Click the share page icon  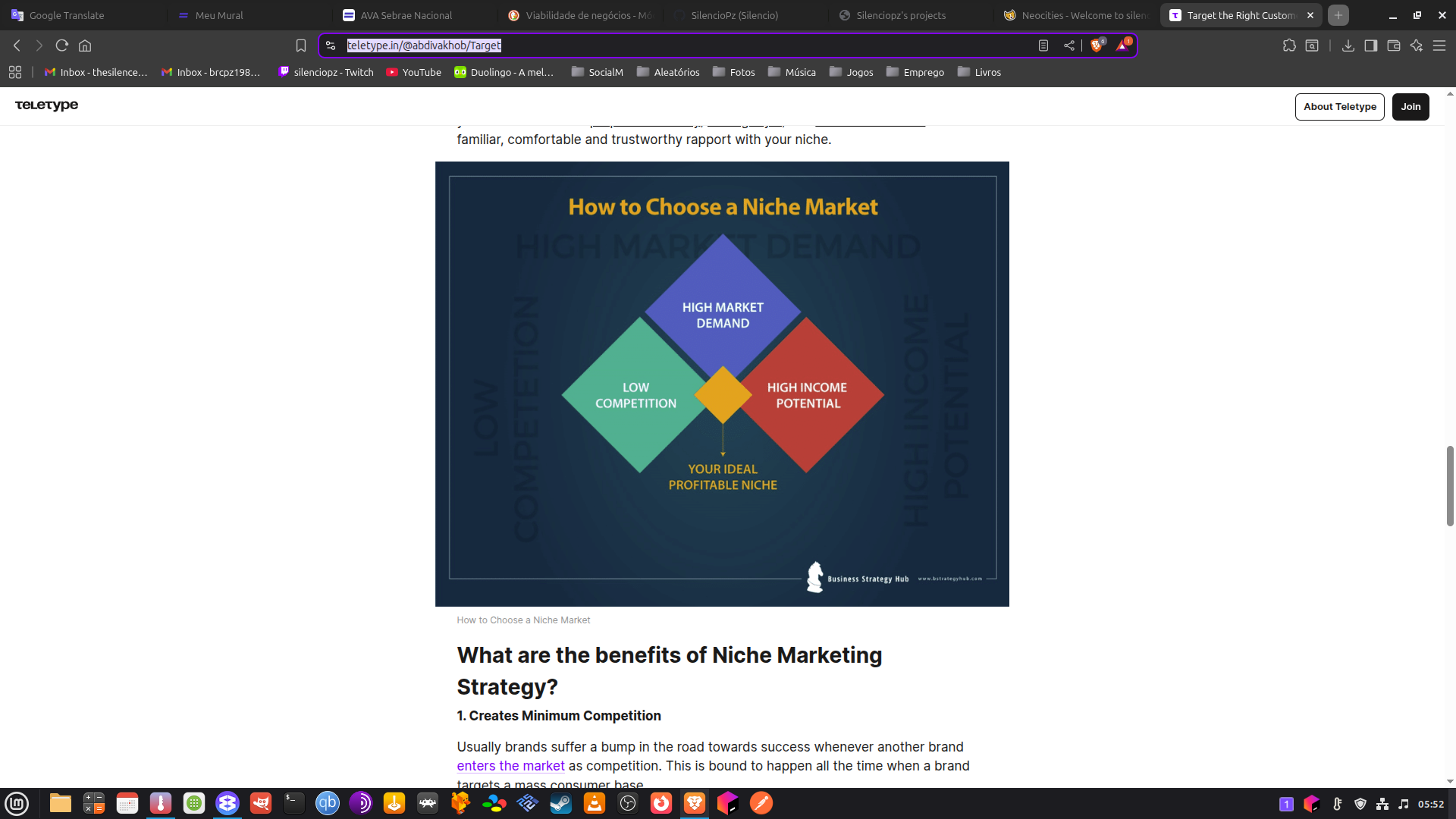click(x=1069, y=45)
